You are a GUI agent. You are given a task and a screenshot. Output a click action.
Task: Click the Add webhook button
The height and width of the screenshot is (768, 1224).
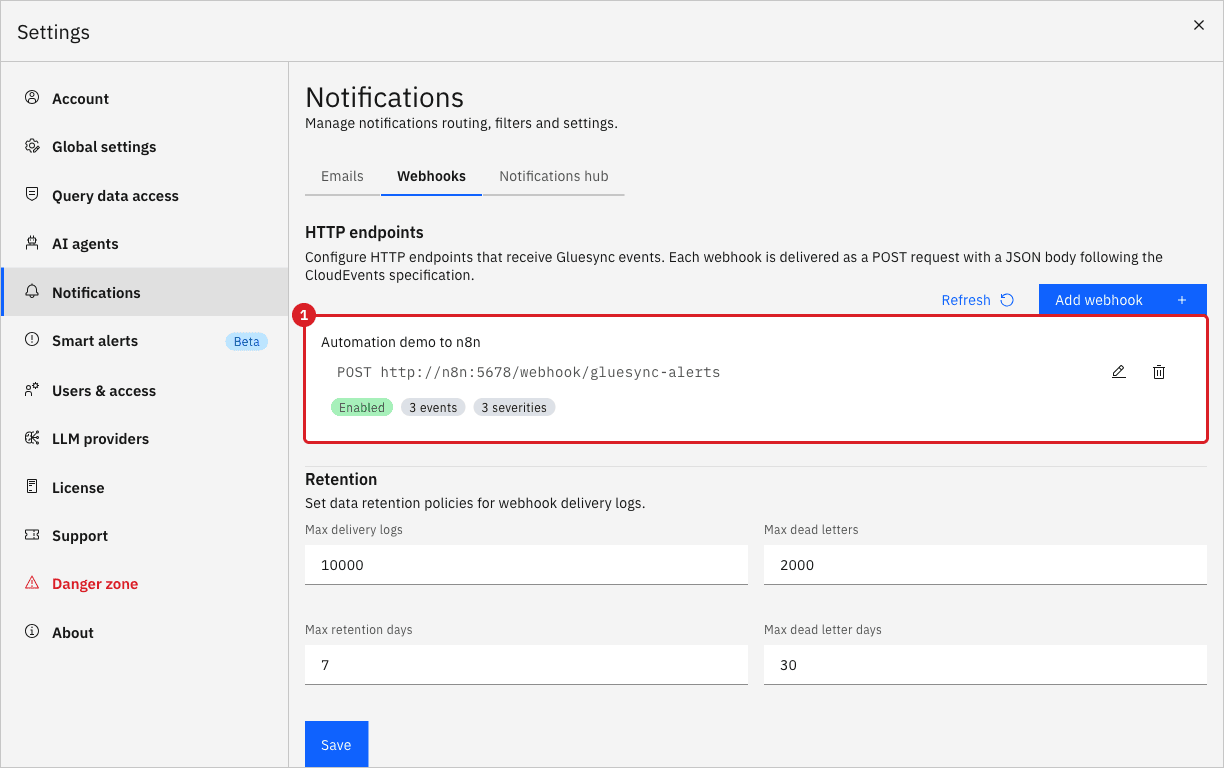[1123, 300]
